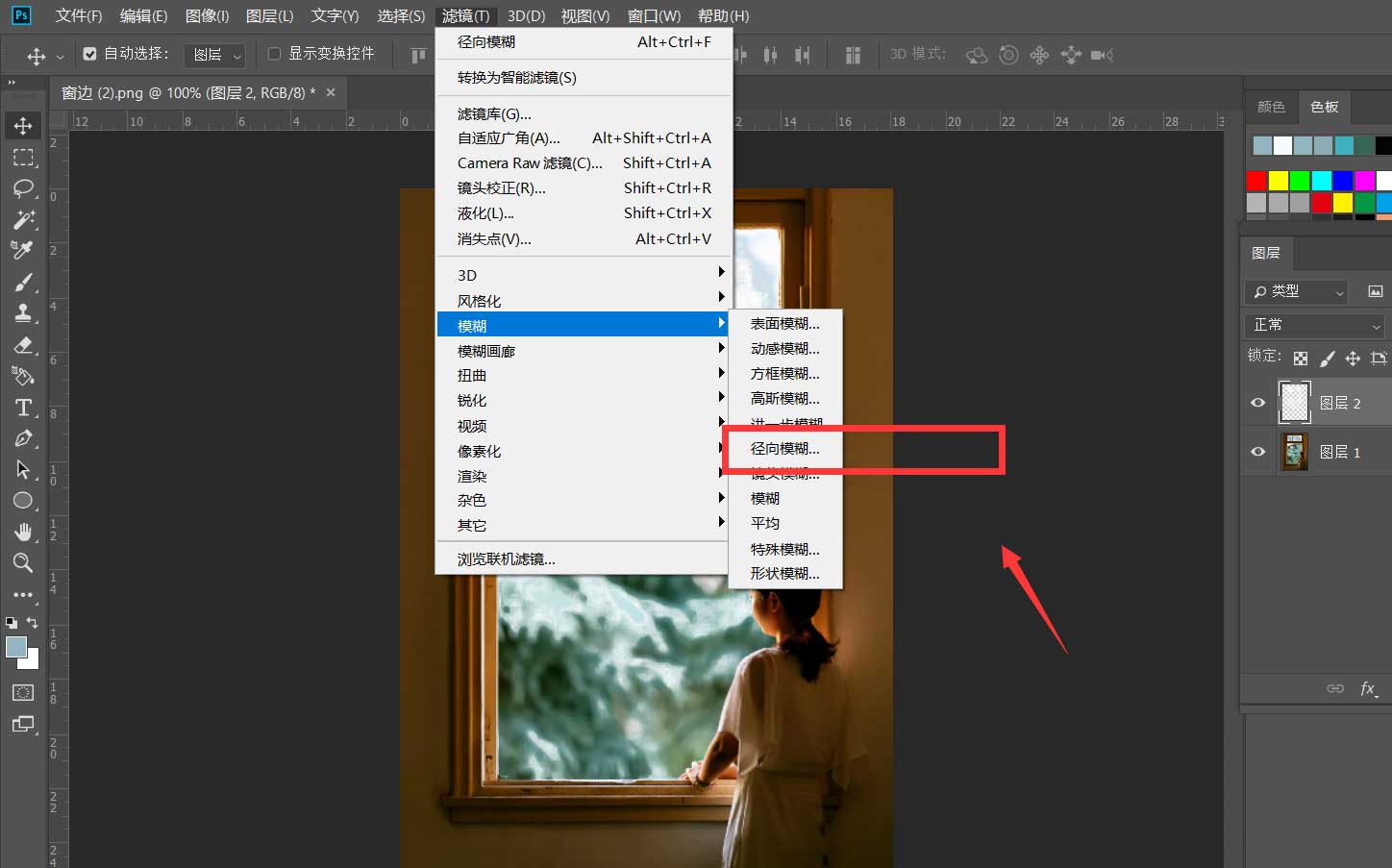Expand the Move tool preset picker arrow
The width and height of the screenshot is (1392, 868).
click(x=60, y=57)
